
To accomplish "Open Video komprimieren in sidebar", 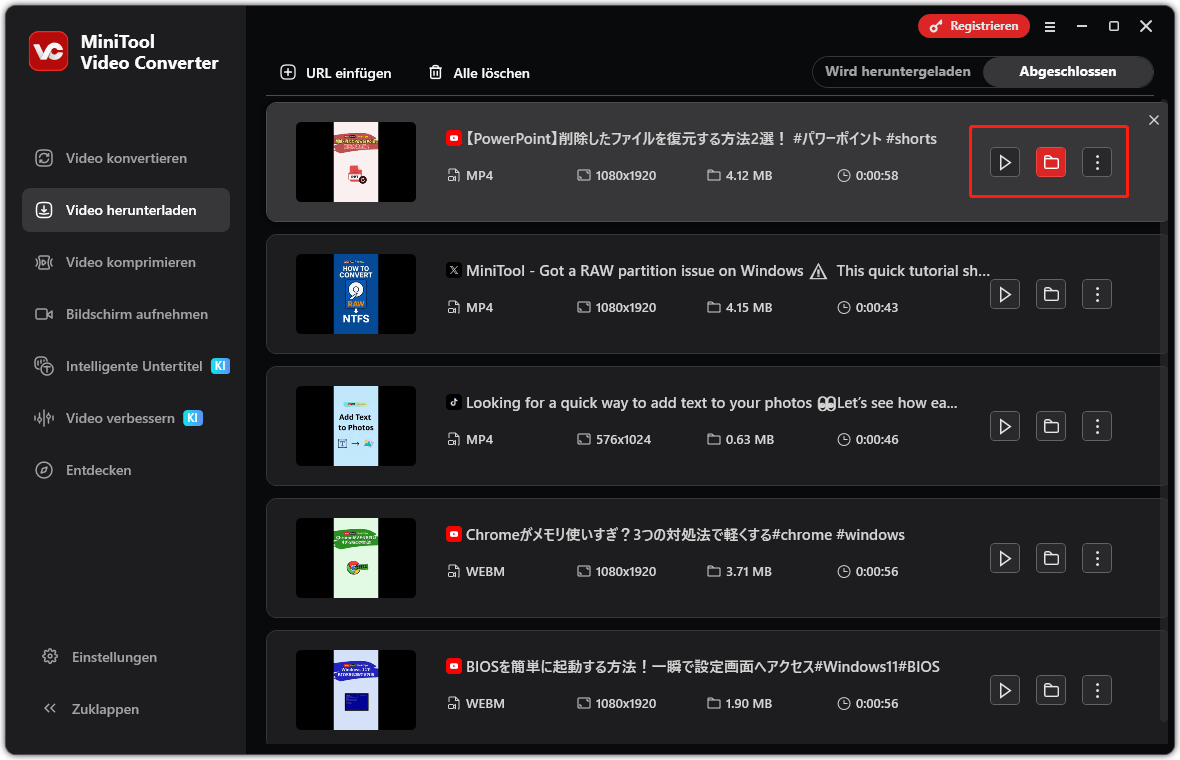I will [126, 262].
